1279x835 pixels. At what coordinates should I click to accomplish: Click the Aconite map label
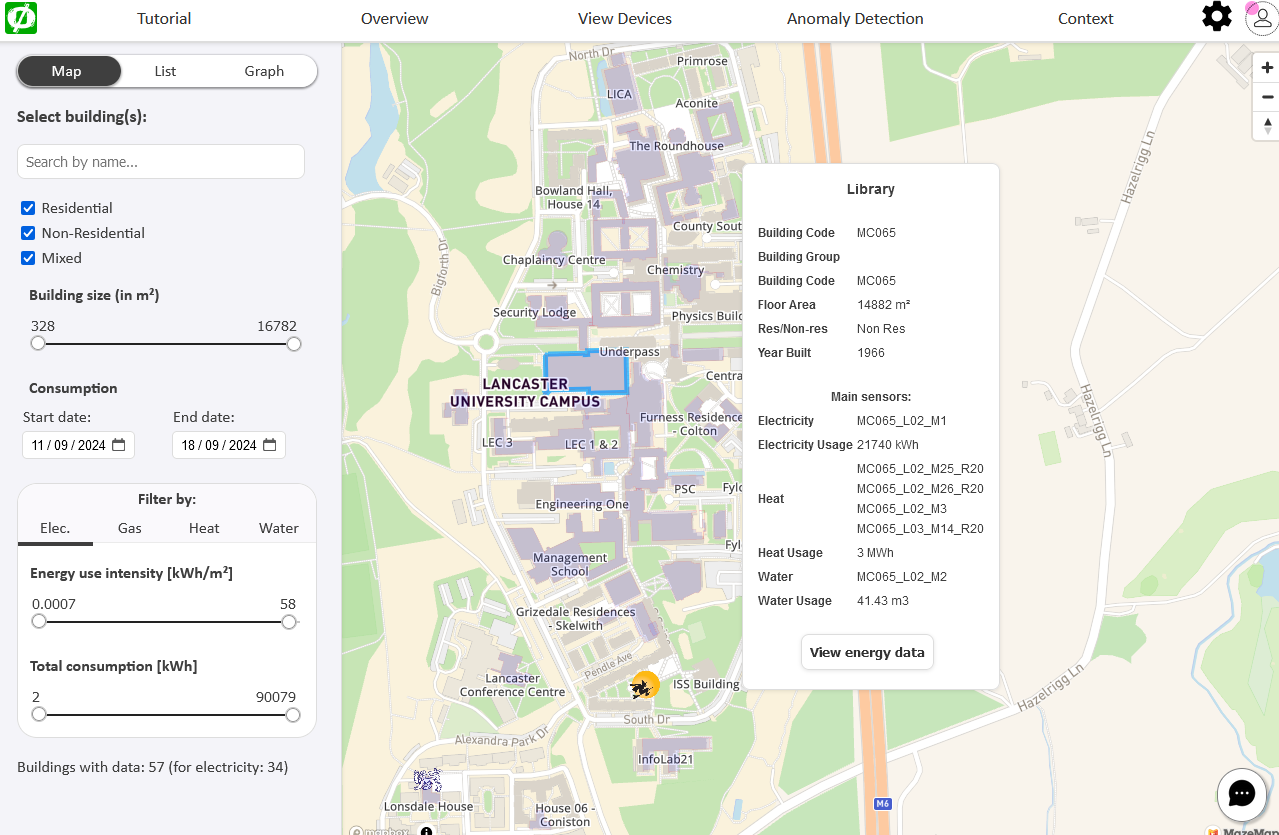697,103
